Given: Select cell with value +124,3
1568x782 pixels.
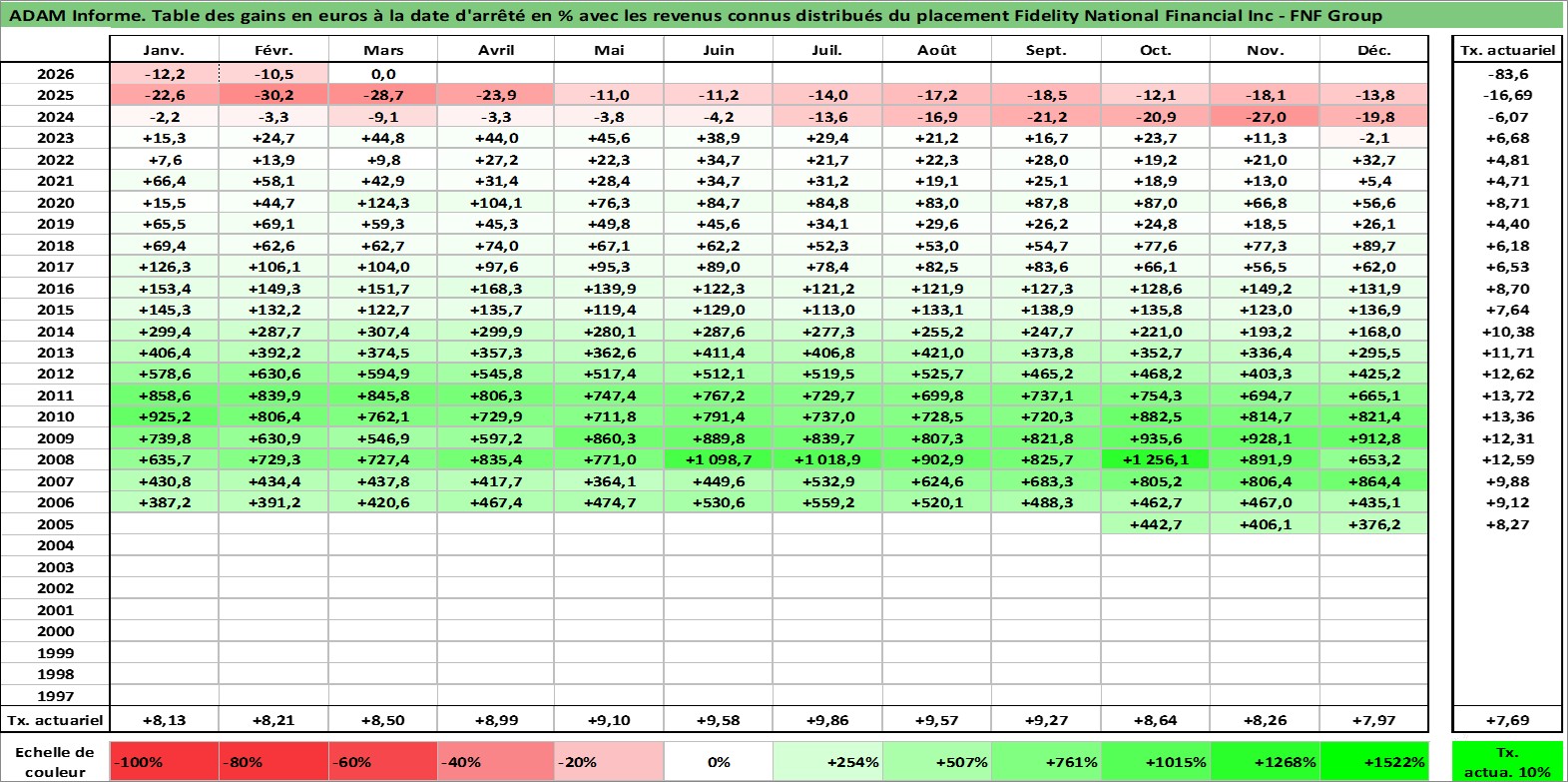Looking at the screenshot, I should 383,203.
